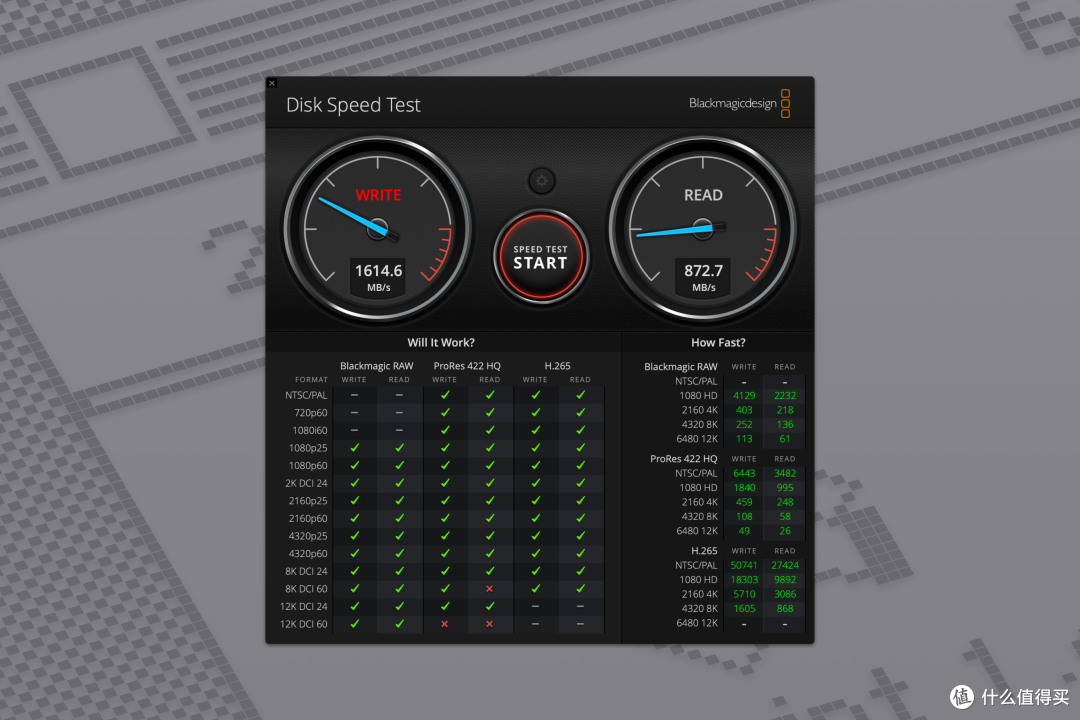Click the ProRes 422 HQ write checkmark at NTSC/PAL
The width and height of the screenshot is (1080, 720).
445,395
